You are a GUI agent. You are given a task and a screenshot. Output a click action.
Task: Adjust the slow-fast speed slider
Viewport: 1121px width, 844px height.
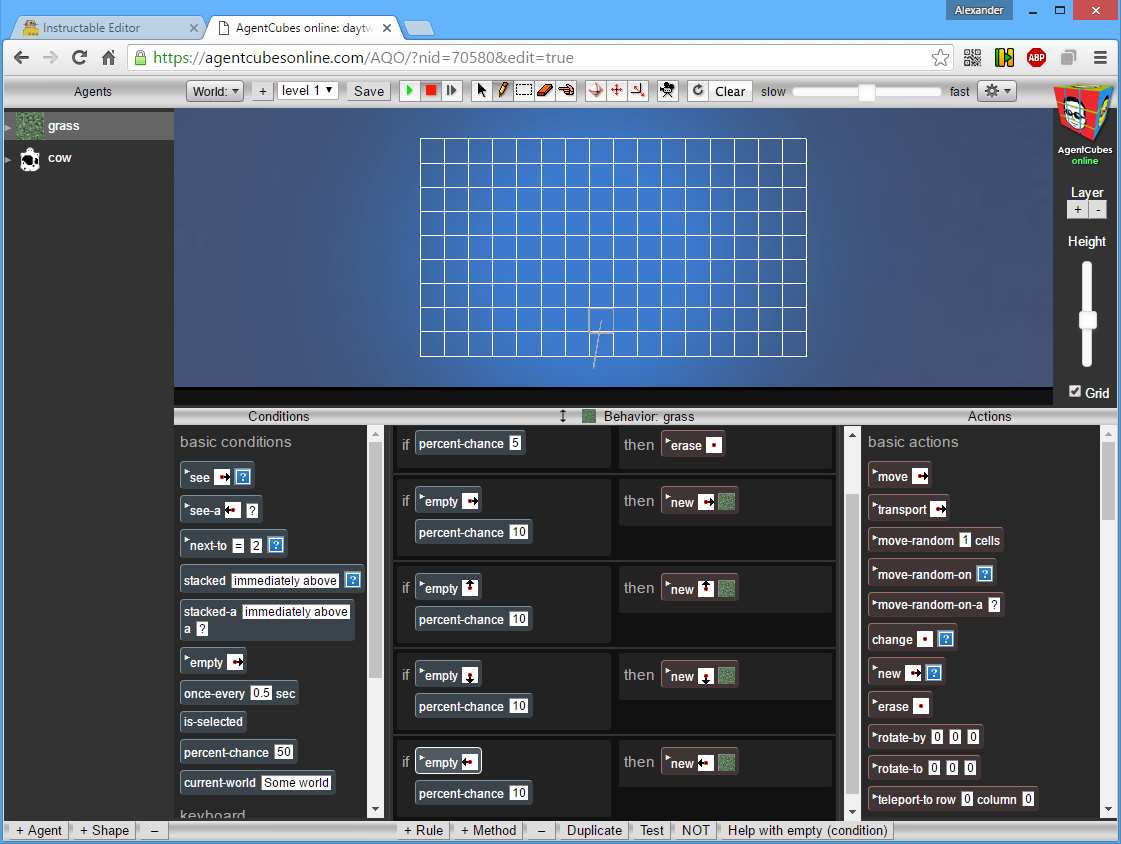[x=866, y=91]
